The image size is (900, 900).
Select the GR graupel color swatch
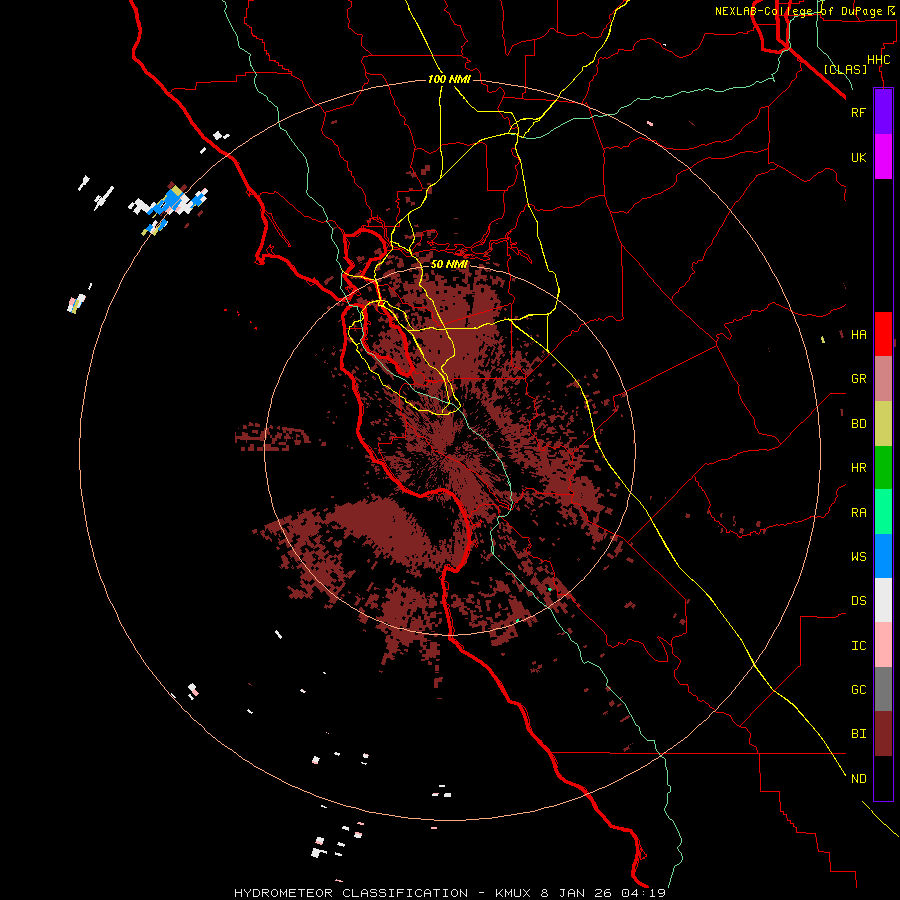tap(883, 379)
